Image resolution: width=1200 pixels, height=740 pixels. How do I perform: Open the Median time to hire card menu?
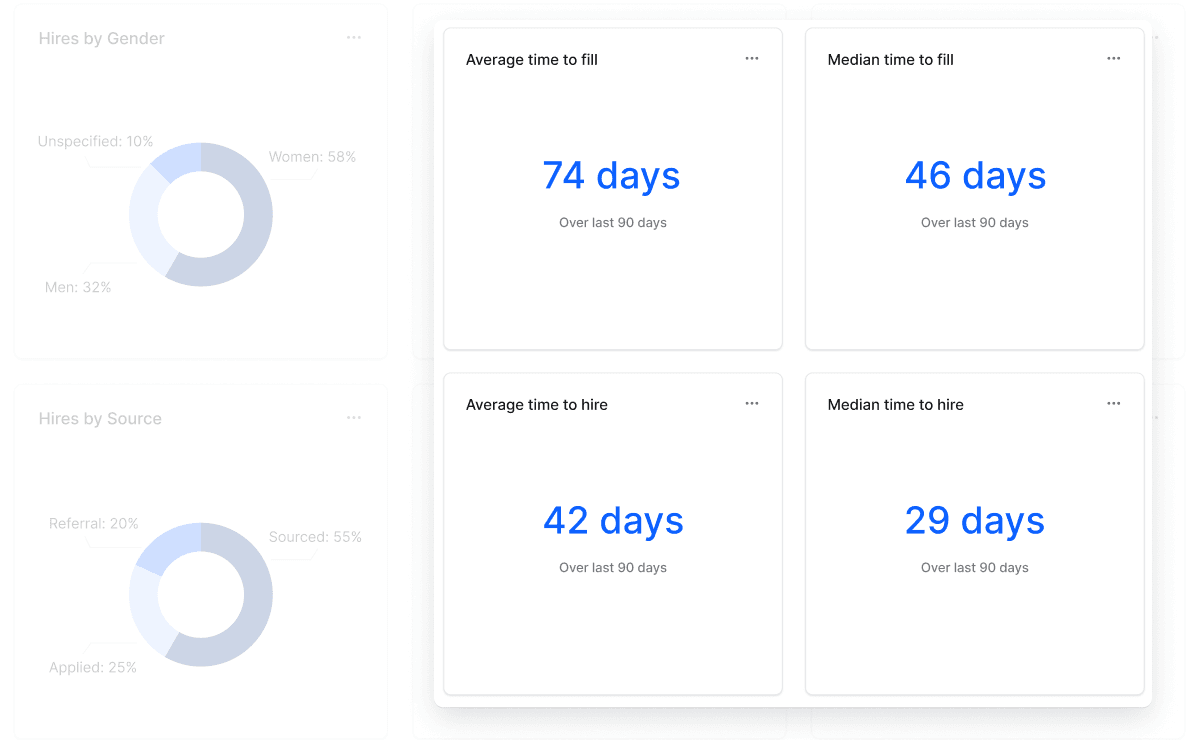(x=1113, y=403)
